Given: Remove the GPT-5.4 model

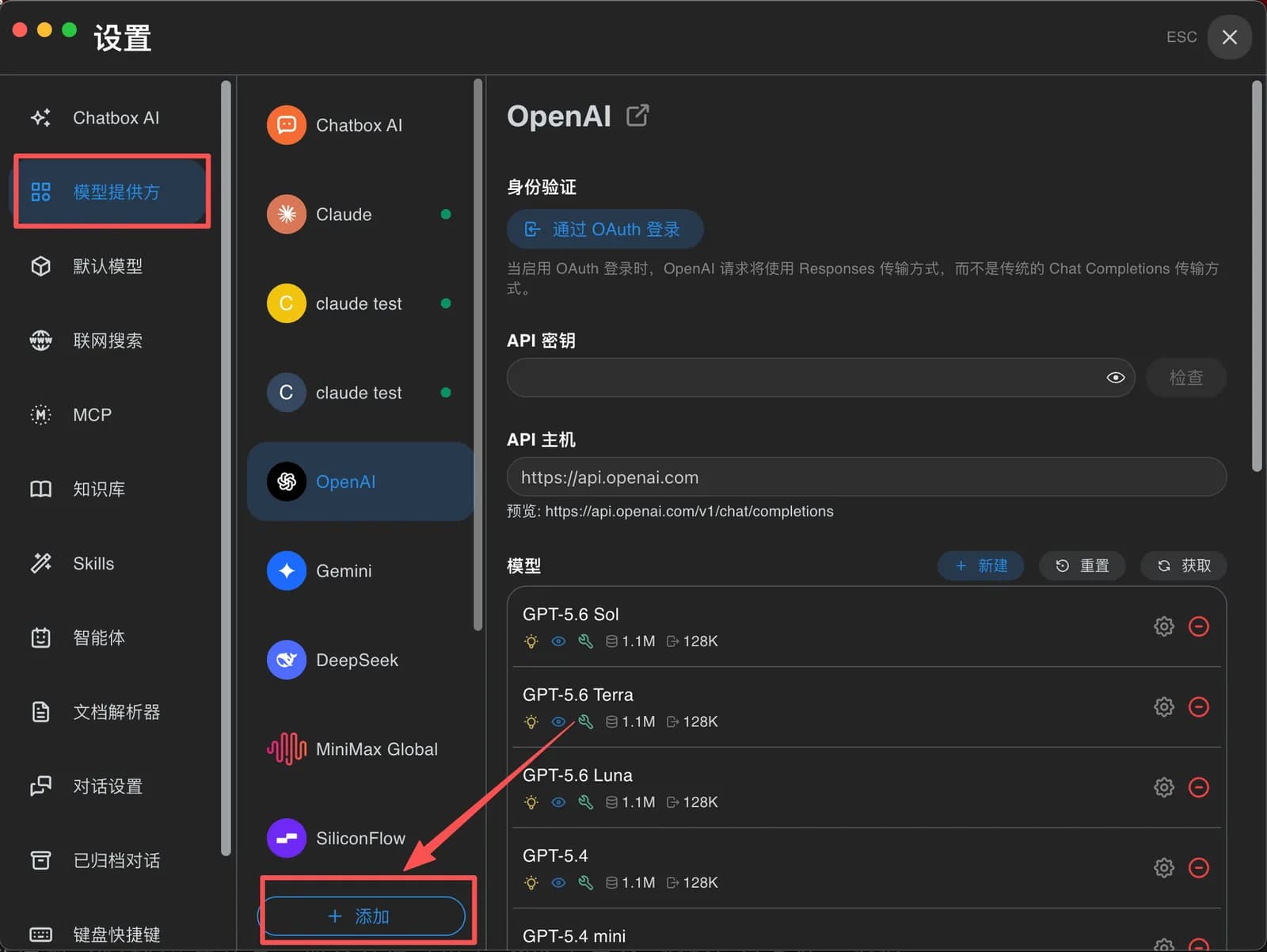Looking at the screenshot, I should pos(1199,867).
